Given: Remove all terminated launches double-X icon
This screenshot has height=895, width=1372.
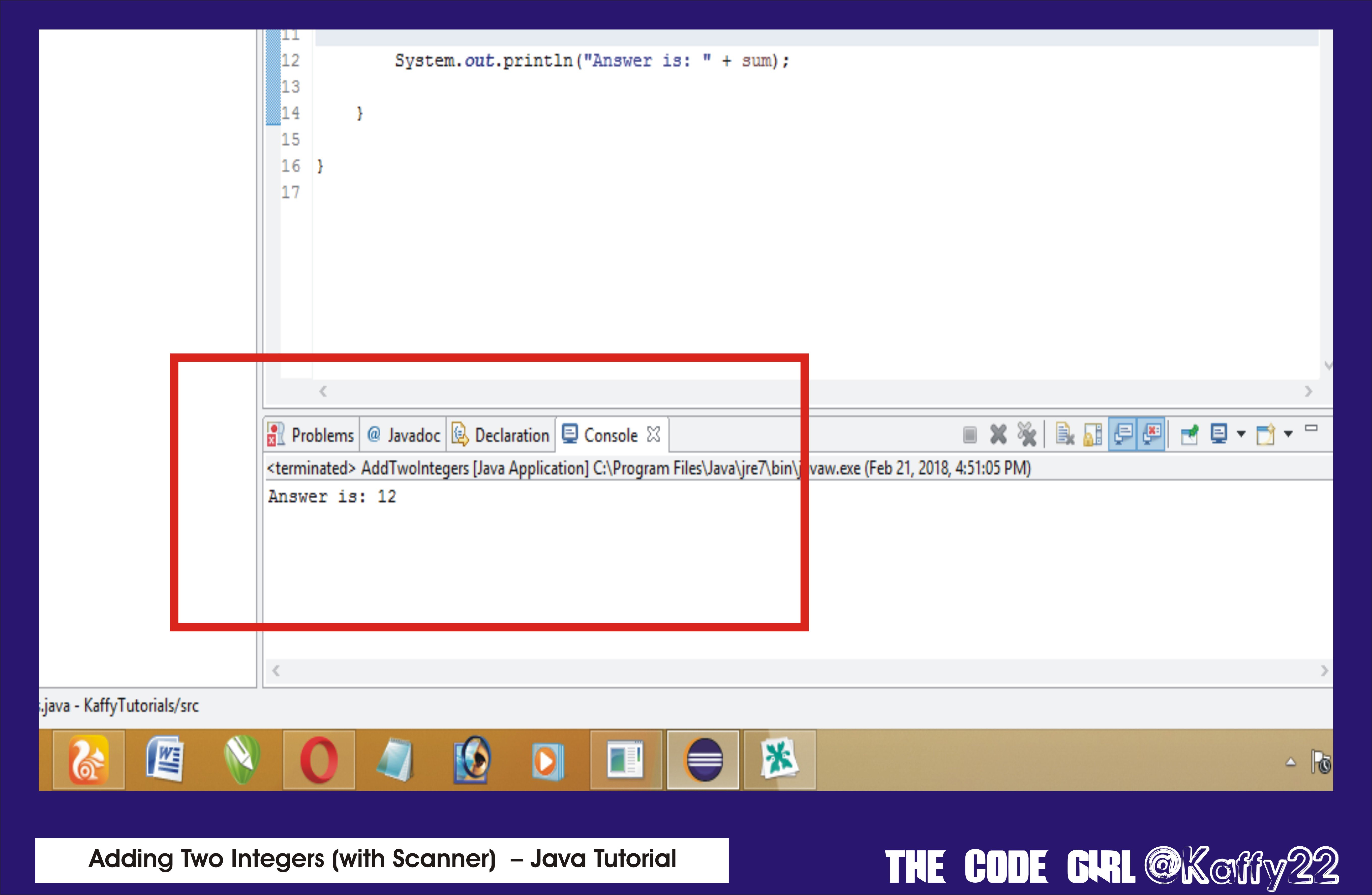Looking at the screenshot, I should (1026, 434).
